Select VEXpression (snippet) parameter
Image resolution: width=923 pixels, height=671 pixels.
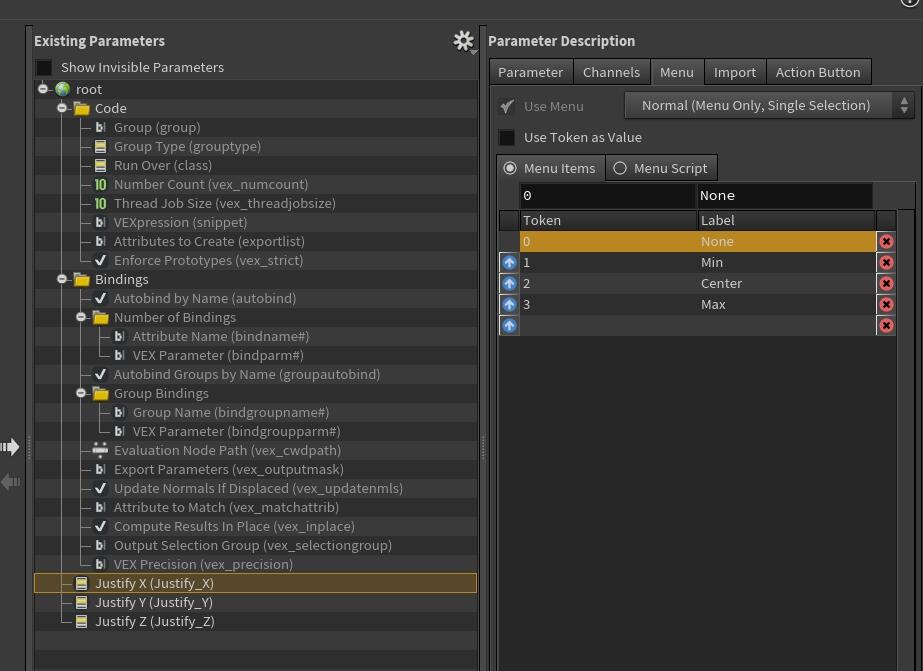pos(180,222)
